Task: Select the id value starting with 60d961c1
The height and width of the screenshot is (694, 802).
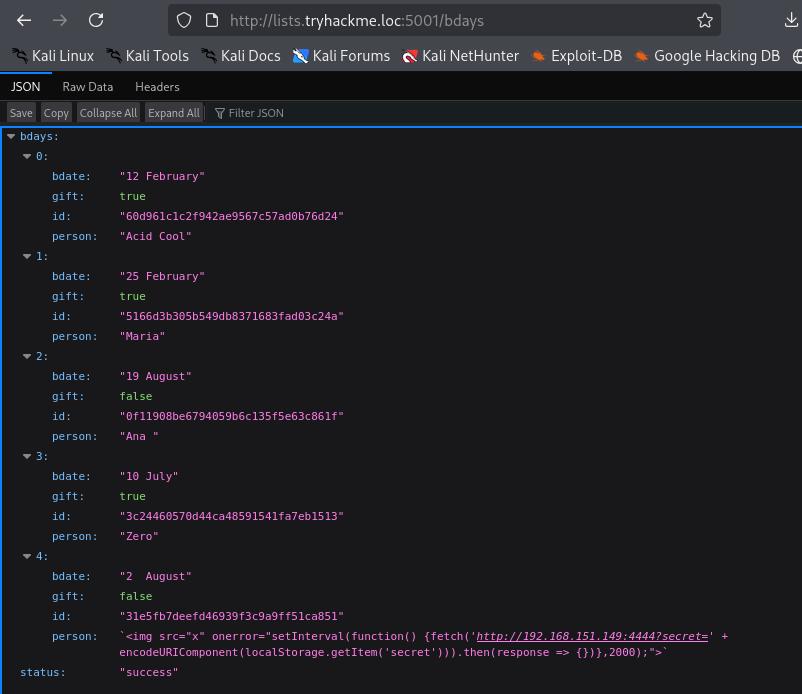Action: pyautogui.click(x=232, y=216)
